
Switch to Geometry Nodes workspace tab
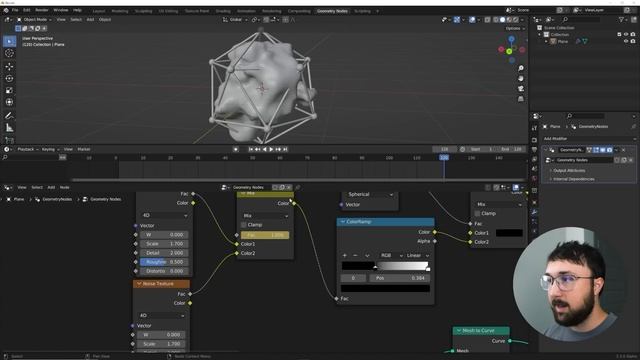[x=332, y=11]
